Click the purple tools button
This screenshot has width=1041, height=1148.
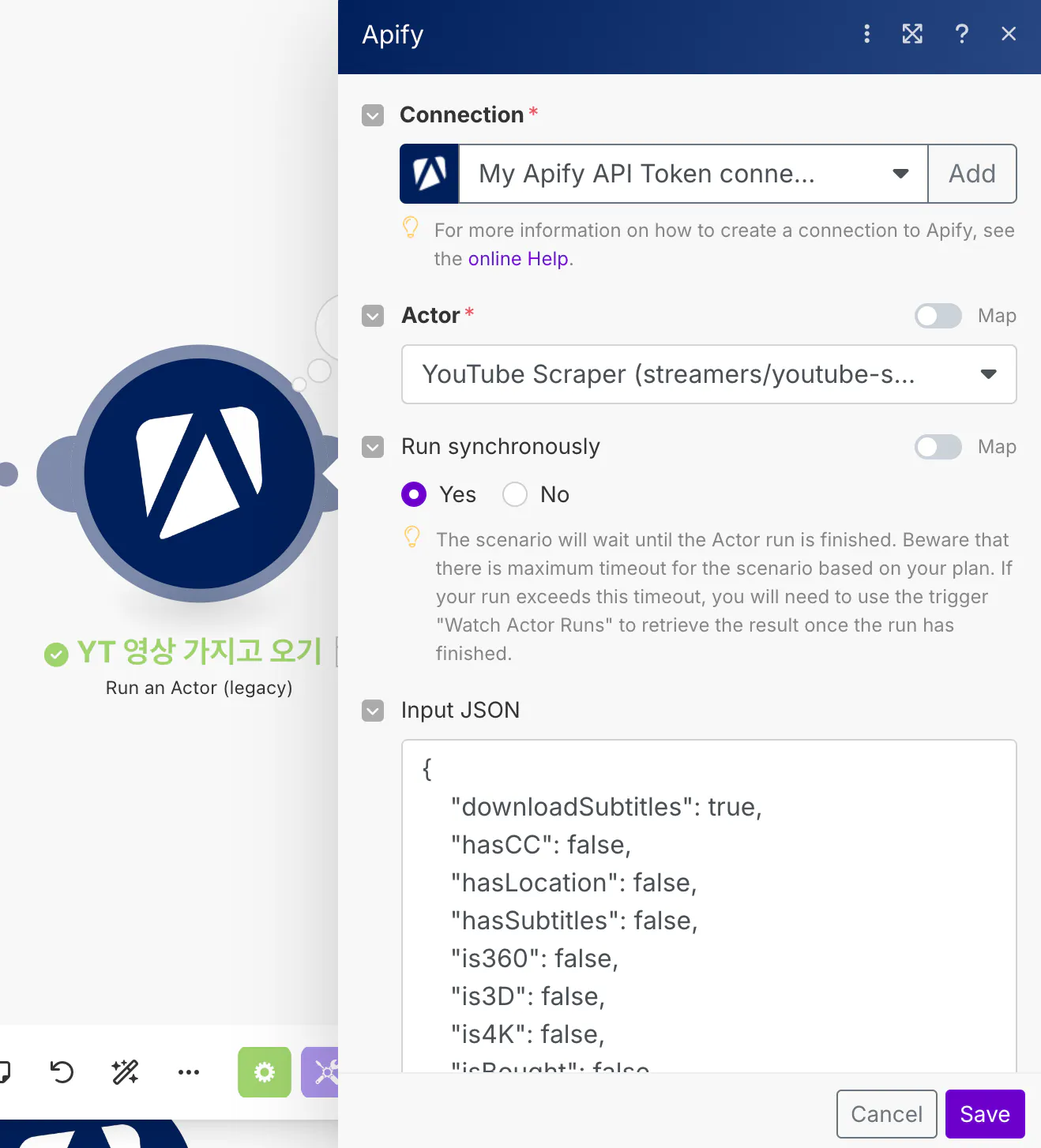pyautogui.click(x=321, y=1072)
